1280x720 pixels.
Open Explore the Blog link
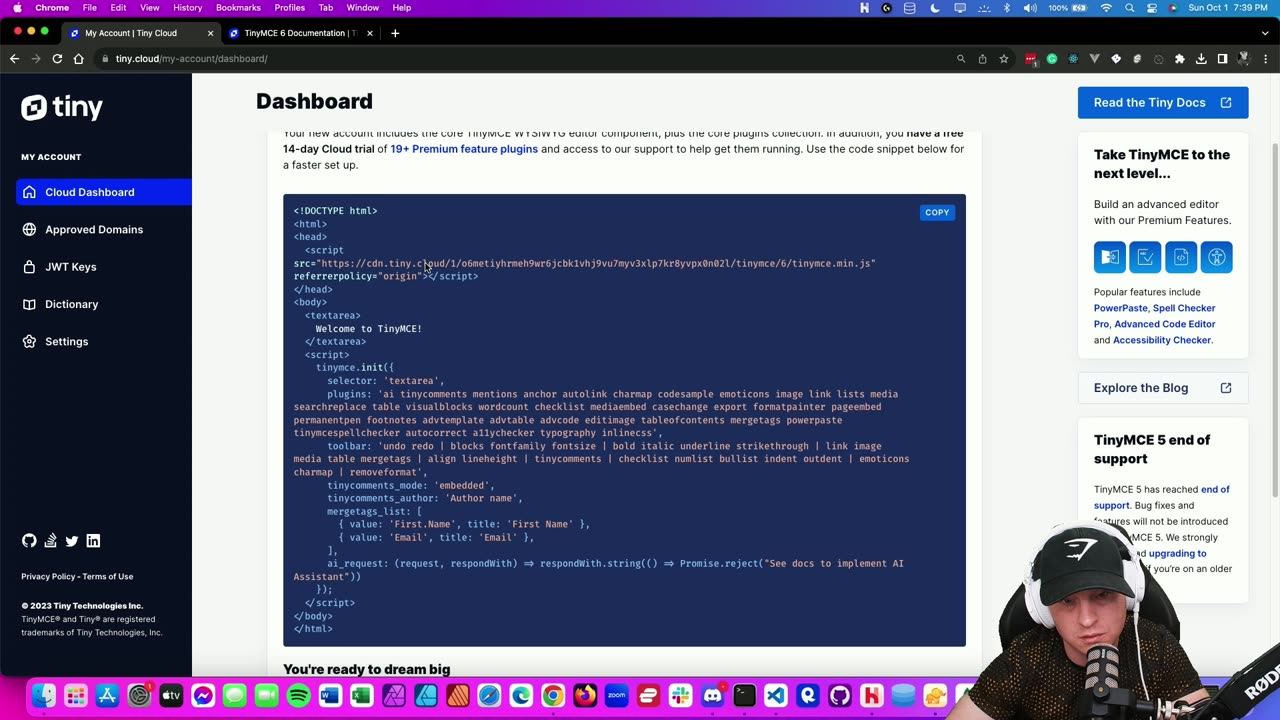tap(1163, 388)
